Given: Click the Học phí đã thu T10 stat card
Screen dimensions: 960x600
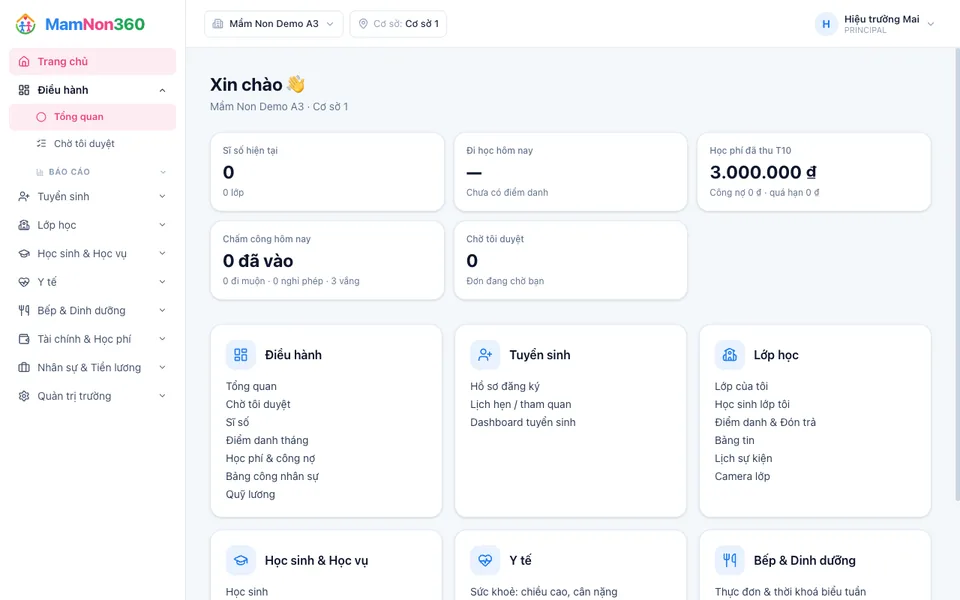Looking at the screenshot, I should 814,172.
